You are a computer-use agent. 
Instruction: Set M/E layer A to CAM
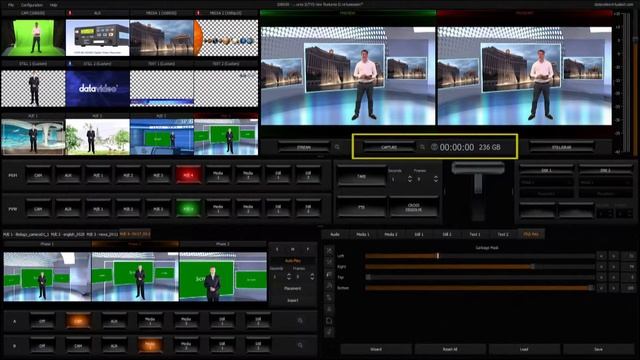[x=78, y=321]
